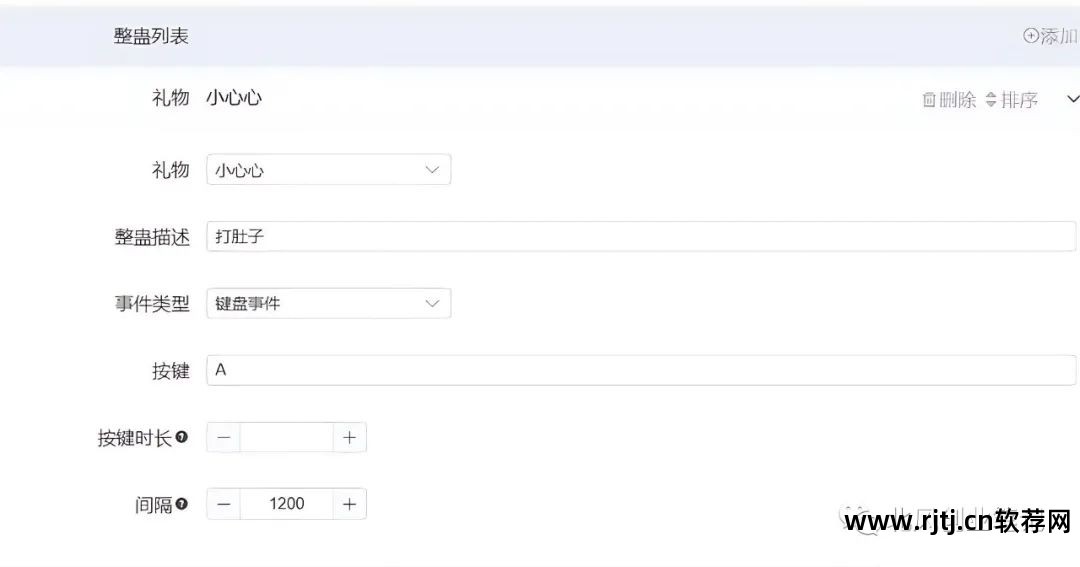
Task: Click the 删除 trash icon
Action: pyautogui.click(x=929, y=100)
